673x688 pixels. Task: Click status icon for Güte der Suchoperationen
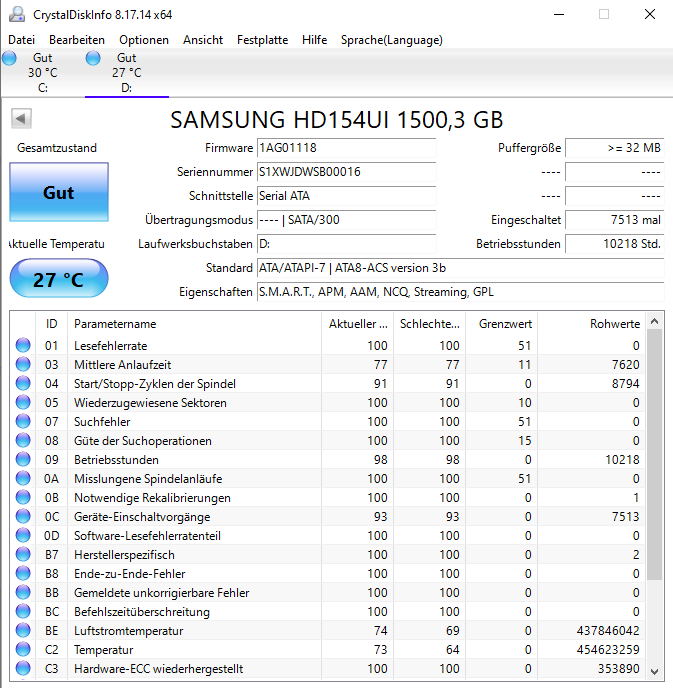click(23, 441)
